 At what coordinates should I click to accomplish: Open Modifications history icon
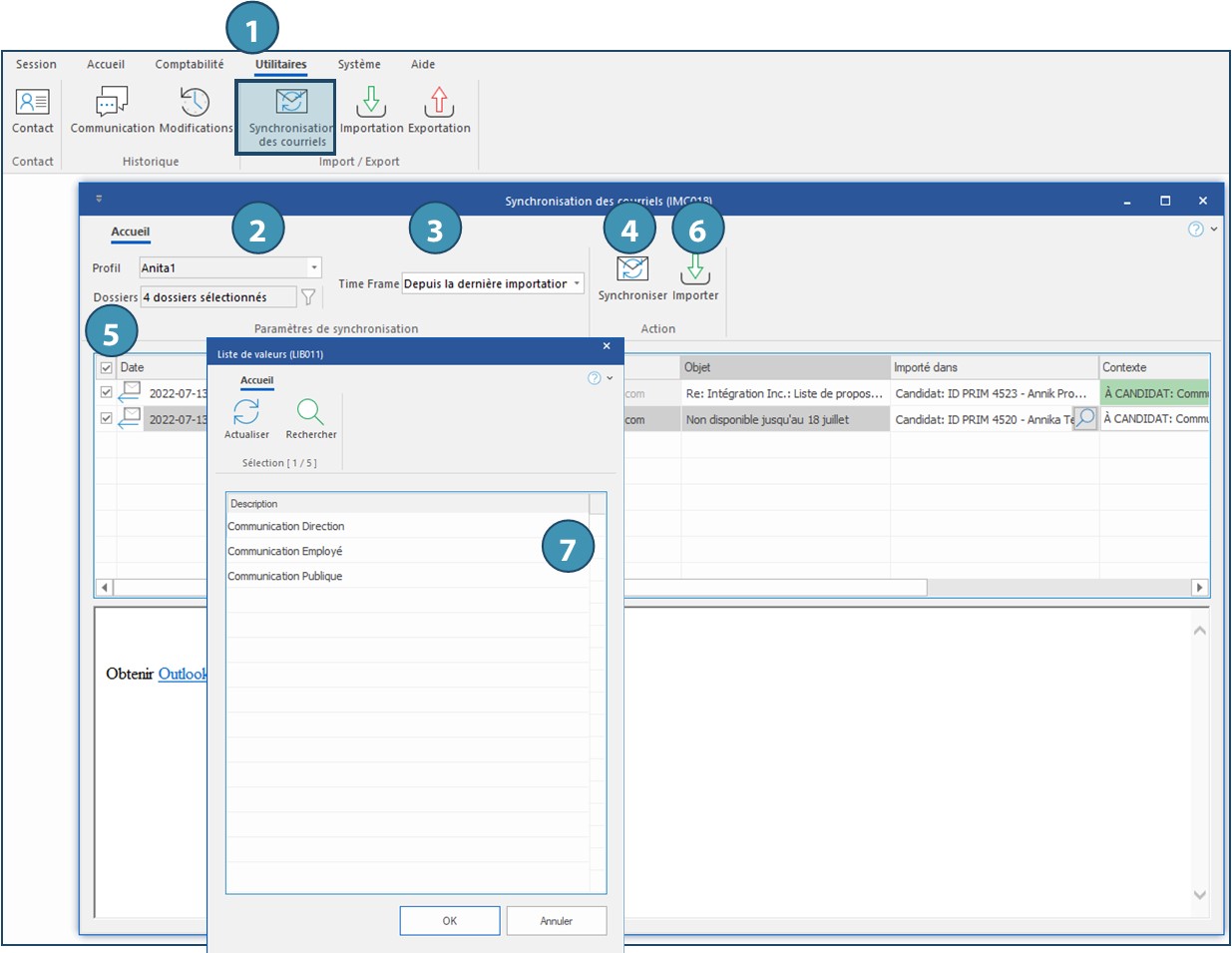click(x=196, y=103)
